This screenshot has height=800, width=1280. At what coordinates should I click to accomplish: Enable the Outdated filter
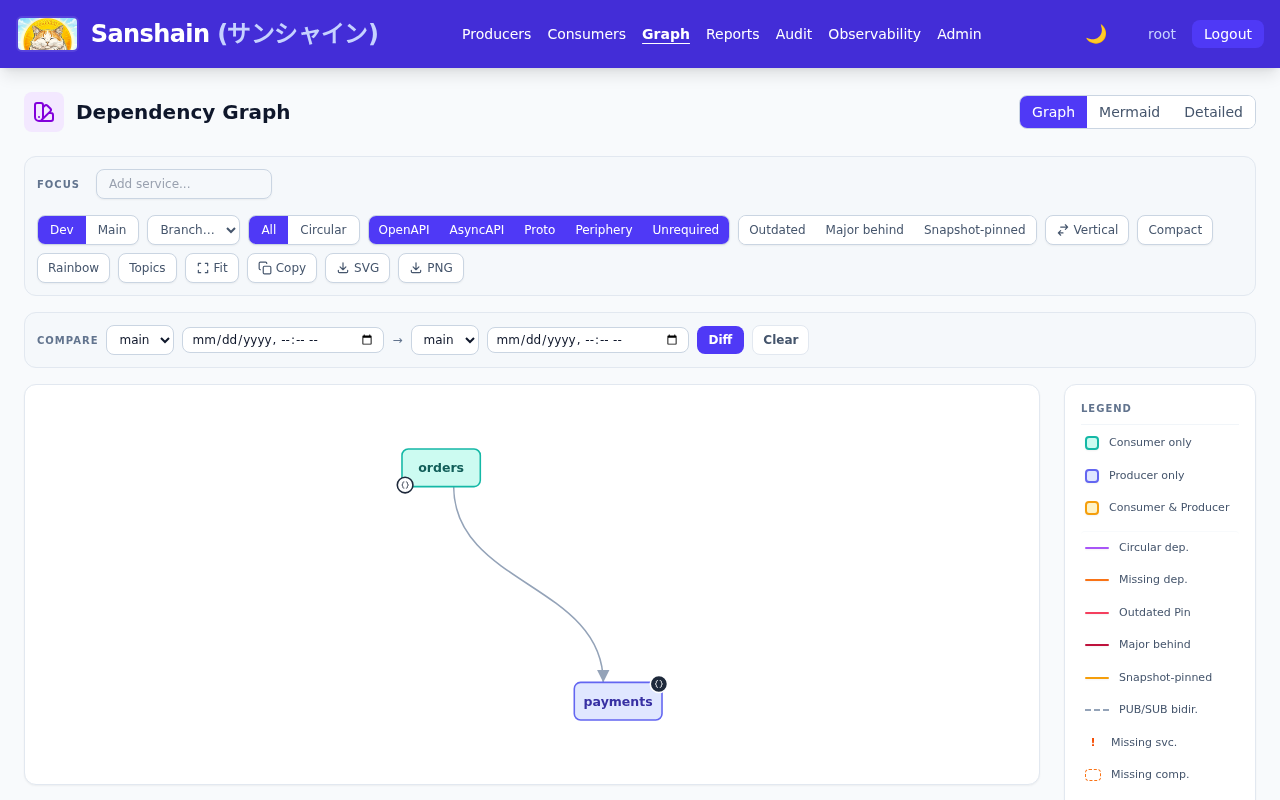[x=777, y=230]
